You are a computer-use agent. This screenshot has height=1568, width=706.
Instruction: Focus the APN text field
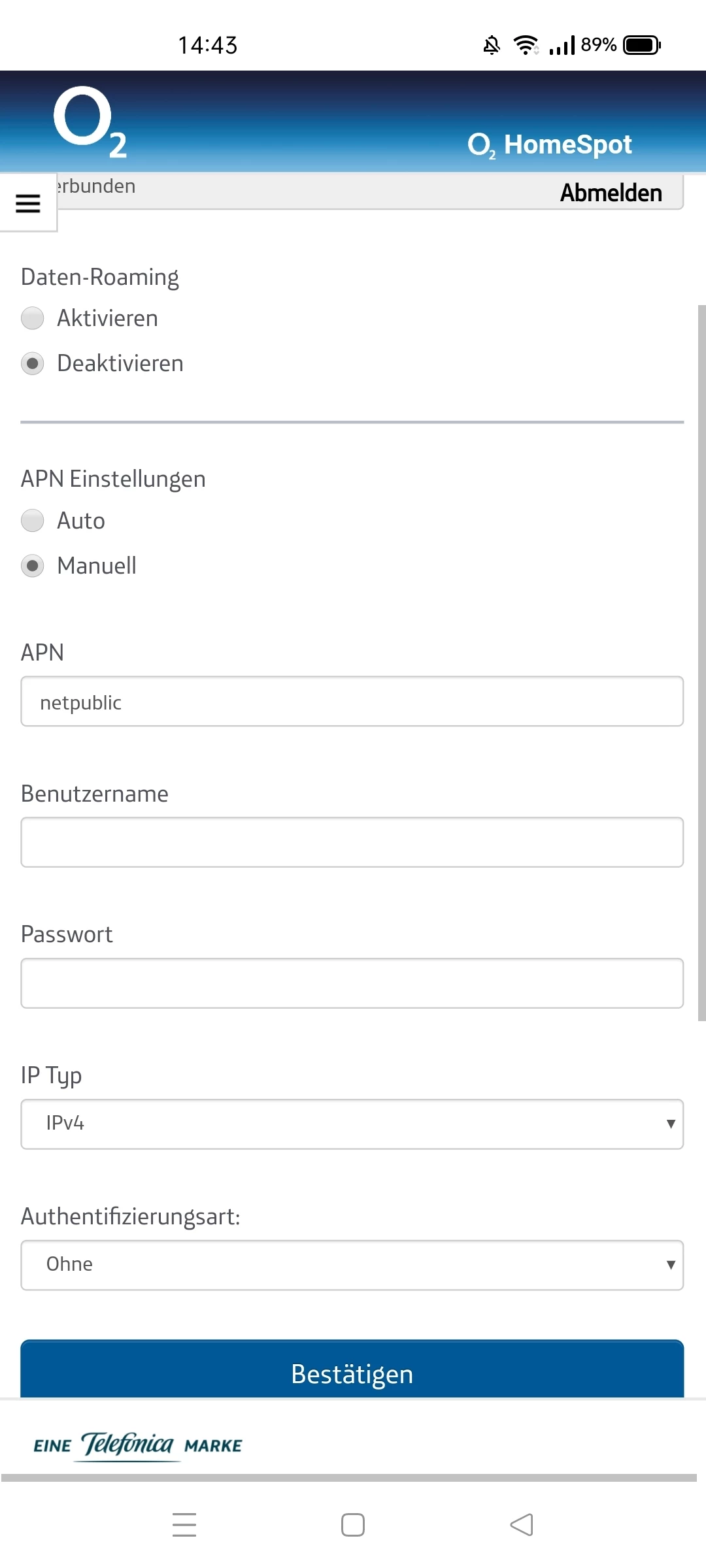pyautogui.click(x=352, y=702)
